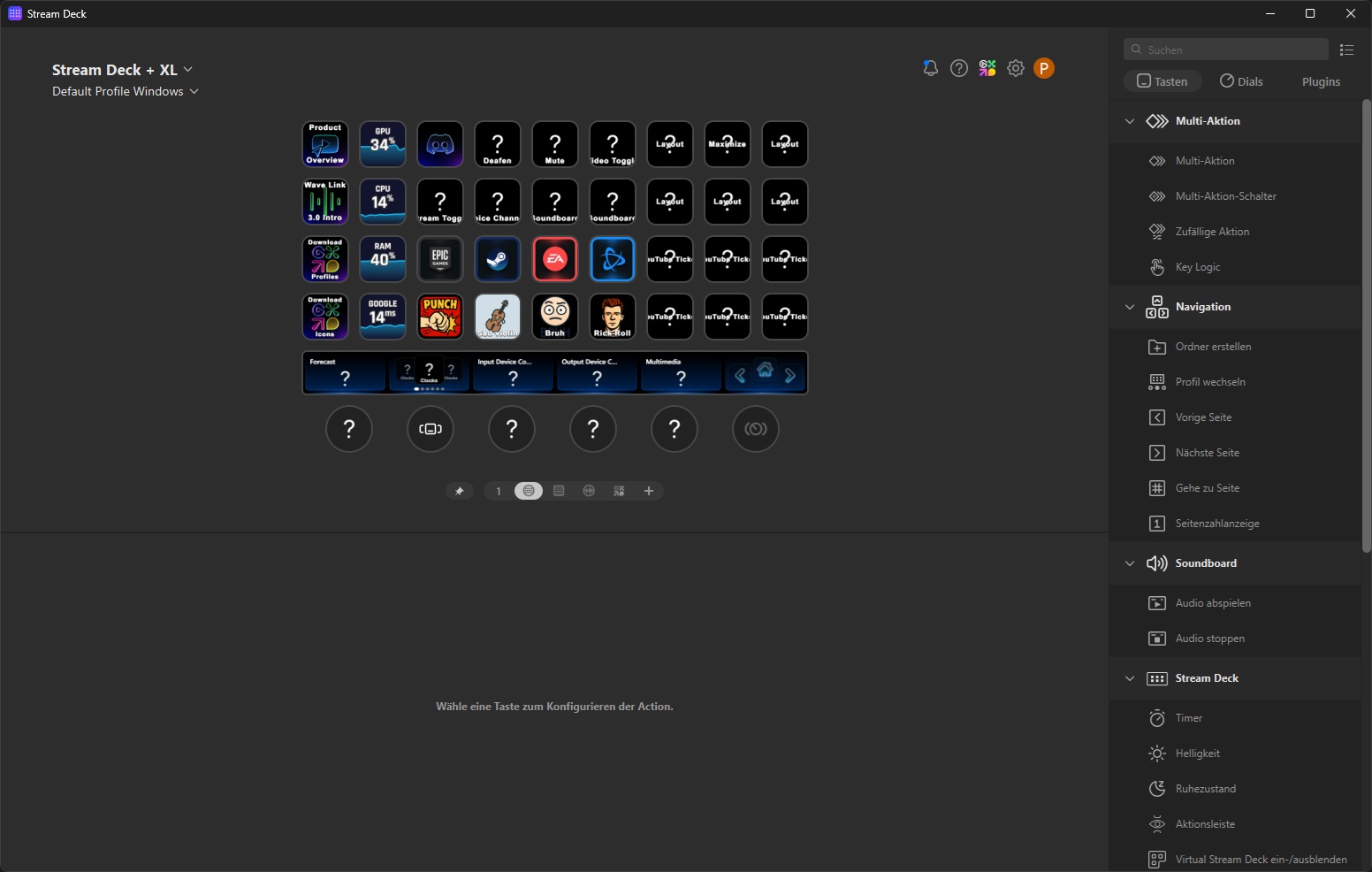Select the PUNCH sound key

click(x=439, y=317)
